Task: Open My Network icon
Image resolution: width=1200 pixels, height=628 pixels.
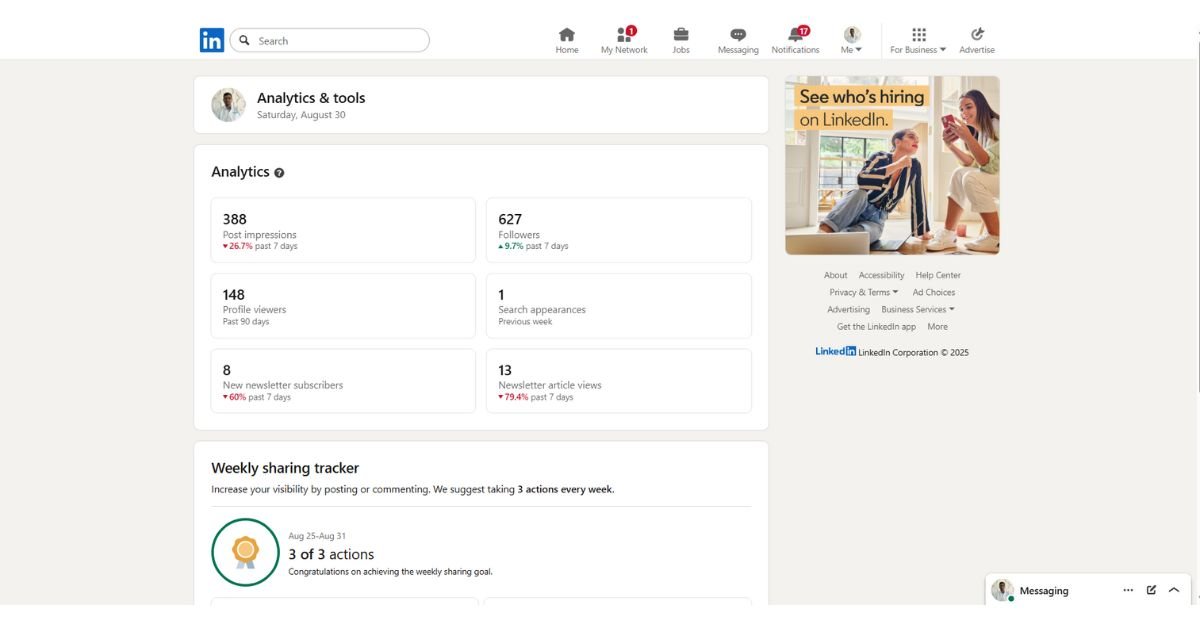Action: pos(624,35)
